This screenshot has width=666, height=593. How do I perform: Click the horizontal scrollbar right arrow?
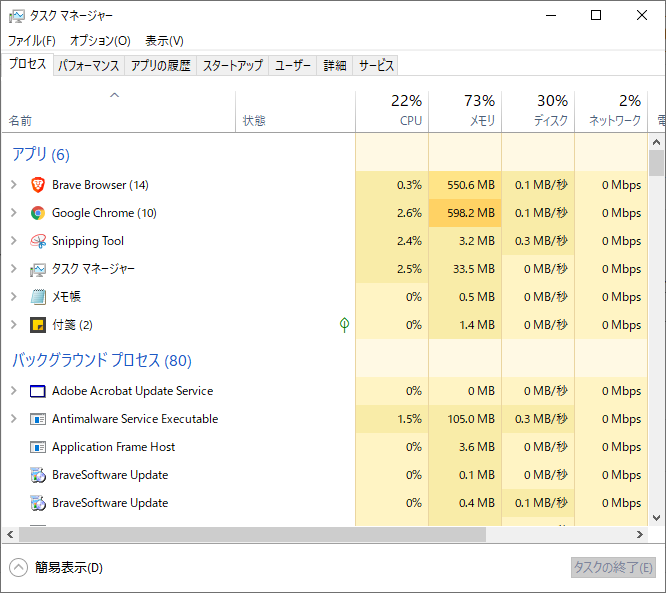coord(640,535)
